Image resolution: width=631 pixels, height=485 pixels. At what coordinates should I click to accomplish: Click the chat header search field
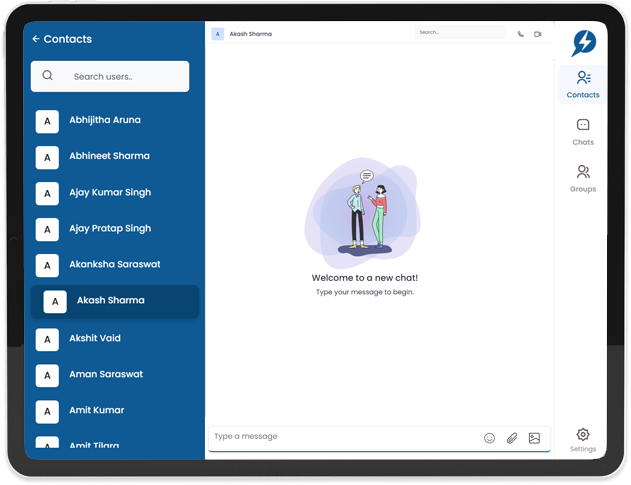[x=460, y=33]
